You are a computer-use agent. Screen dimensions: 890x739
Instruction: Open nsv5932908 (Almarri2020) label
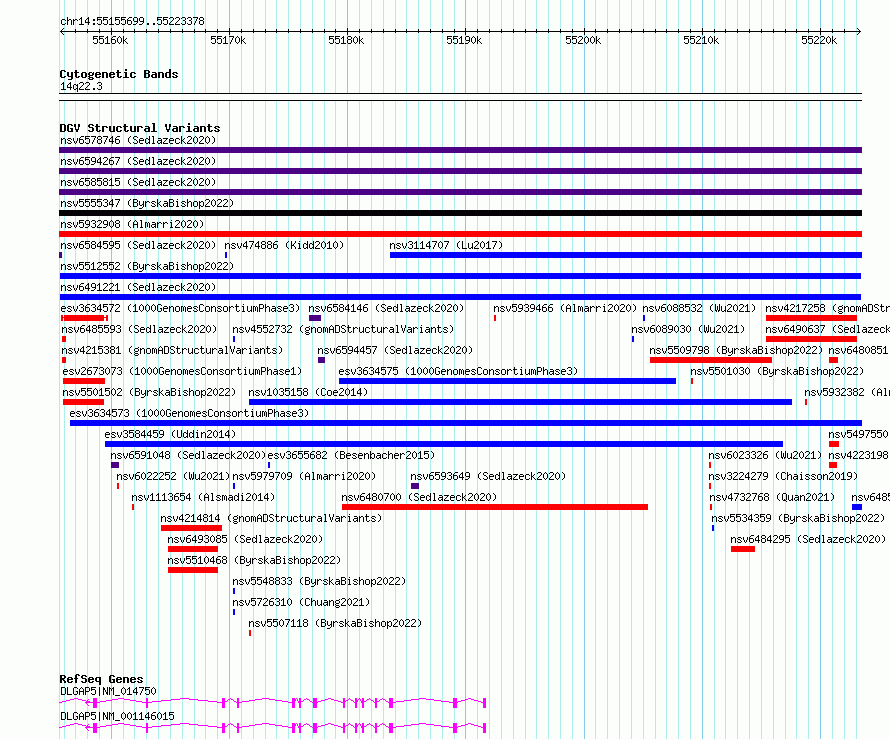132,224
